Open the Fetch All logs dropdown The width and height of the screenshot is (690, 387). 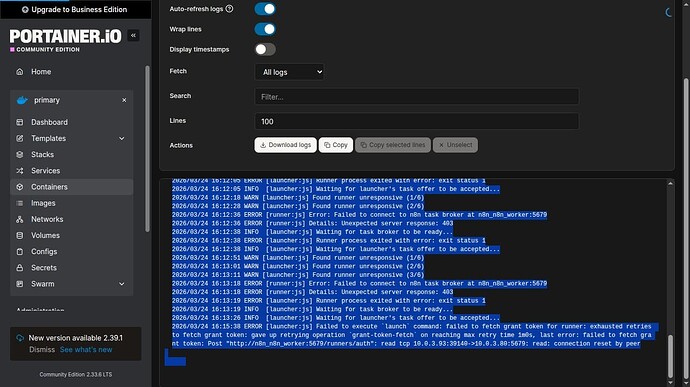289,72
